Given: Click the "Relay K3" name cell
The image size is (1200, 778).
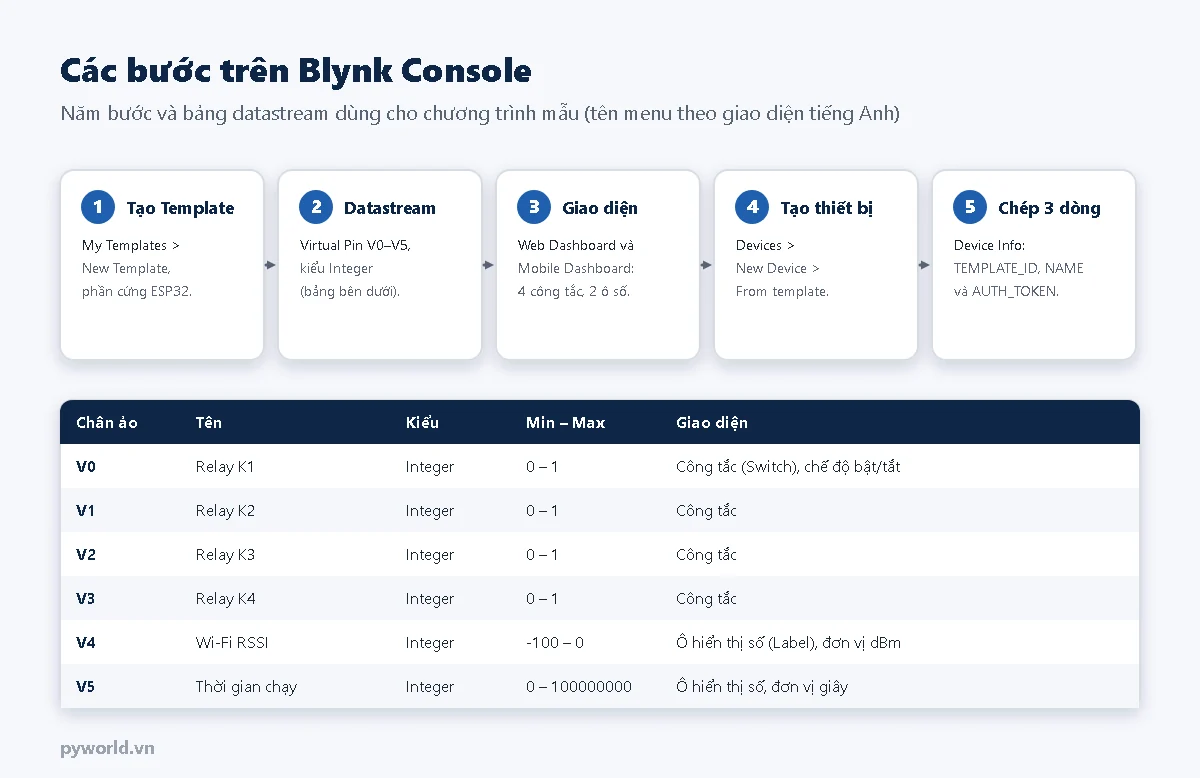Looking at the screenshot, I should 225,554.
